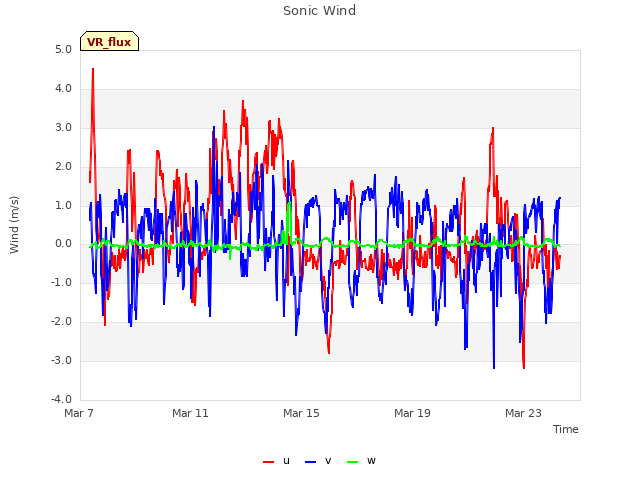
Task: Click the Mar 7 x-axis label
Action: point(79,413)
